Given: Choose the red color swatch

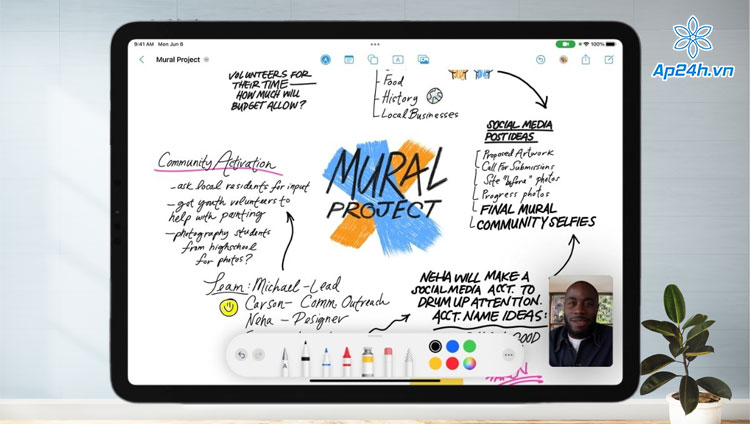Looking at the screenshot, I should click(452, 364).
